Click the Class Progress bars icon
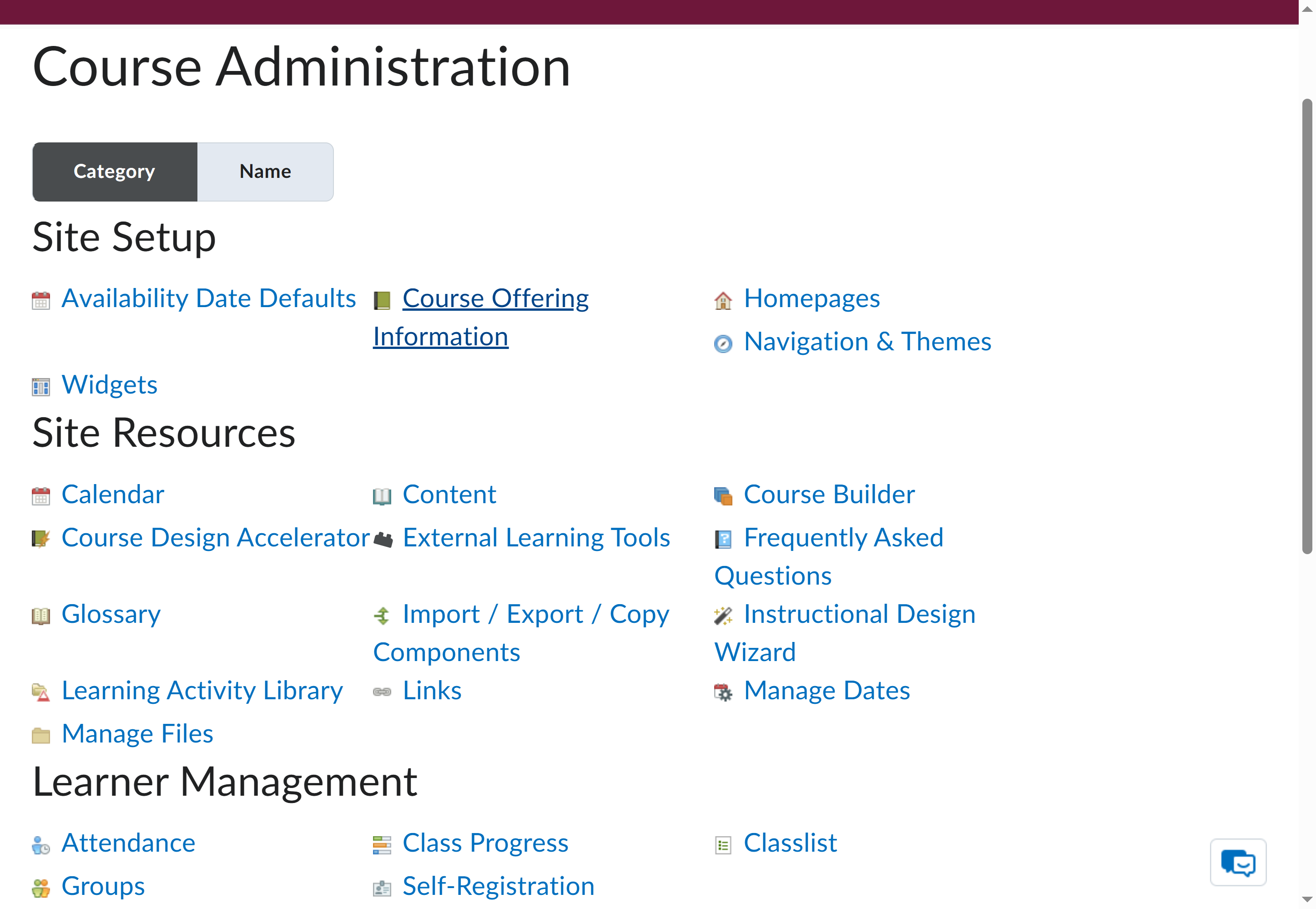The width and height of the screenshot is (1316, 909). pyautogui.click(x=382, y=845)
